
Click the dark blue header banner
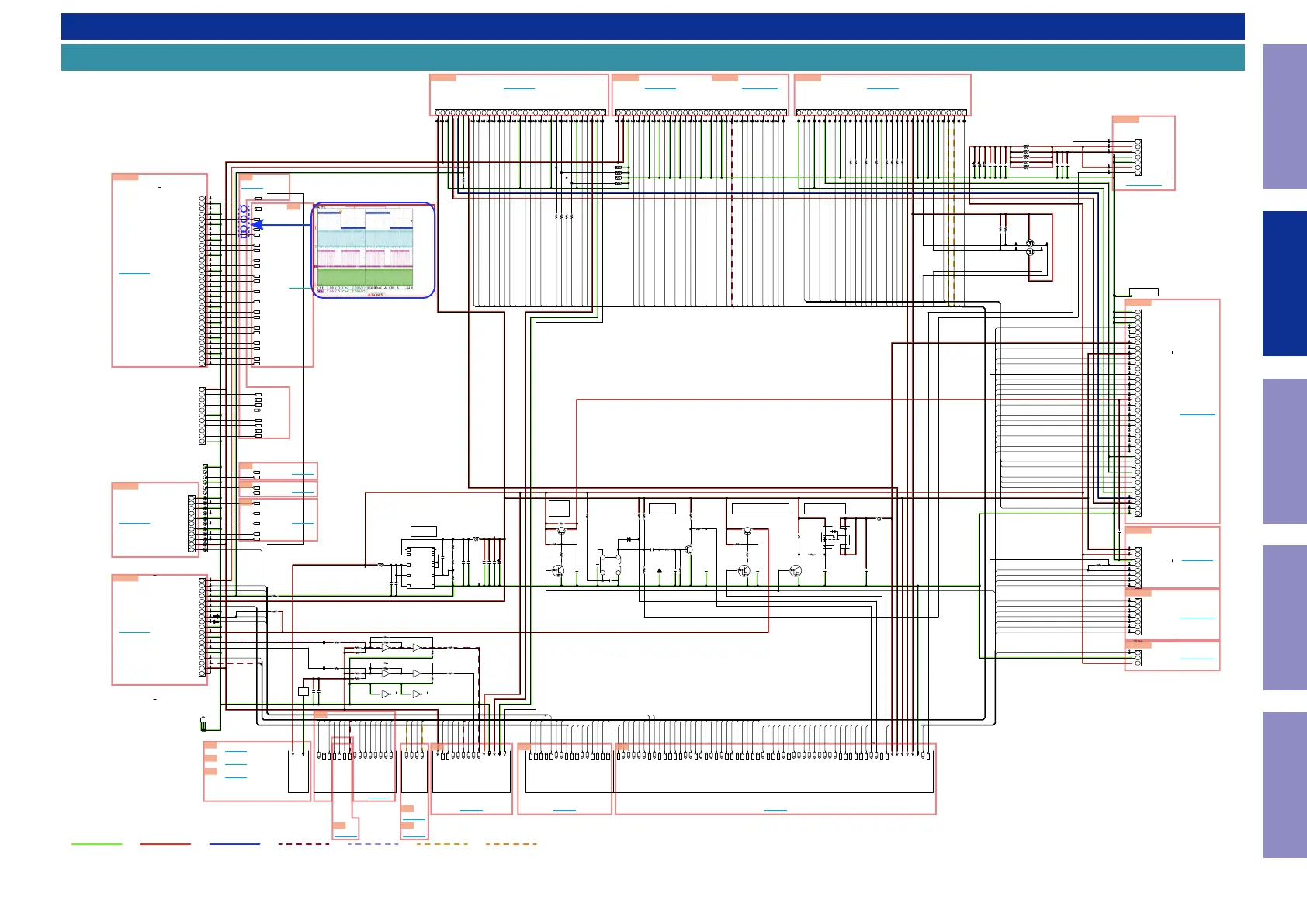652,26
